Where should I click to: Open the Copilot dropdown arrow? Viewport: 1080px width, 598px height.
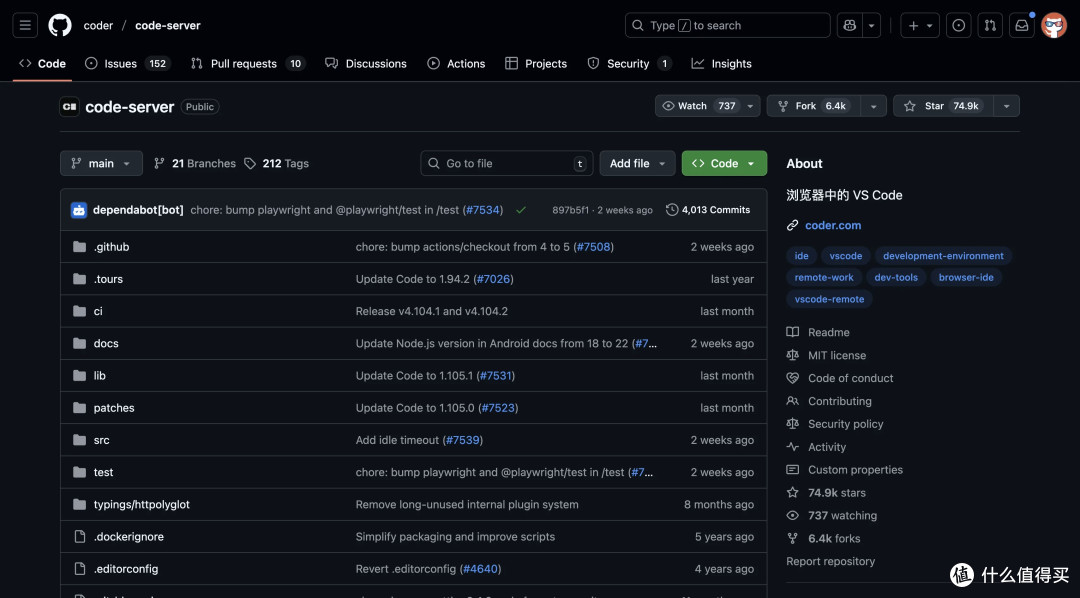click(x=871, y=25)
